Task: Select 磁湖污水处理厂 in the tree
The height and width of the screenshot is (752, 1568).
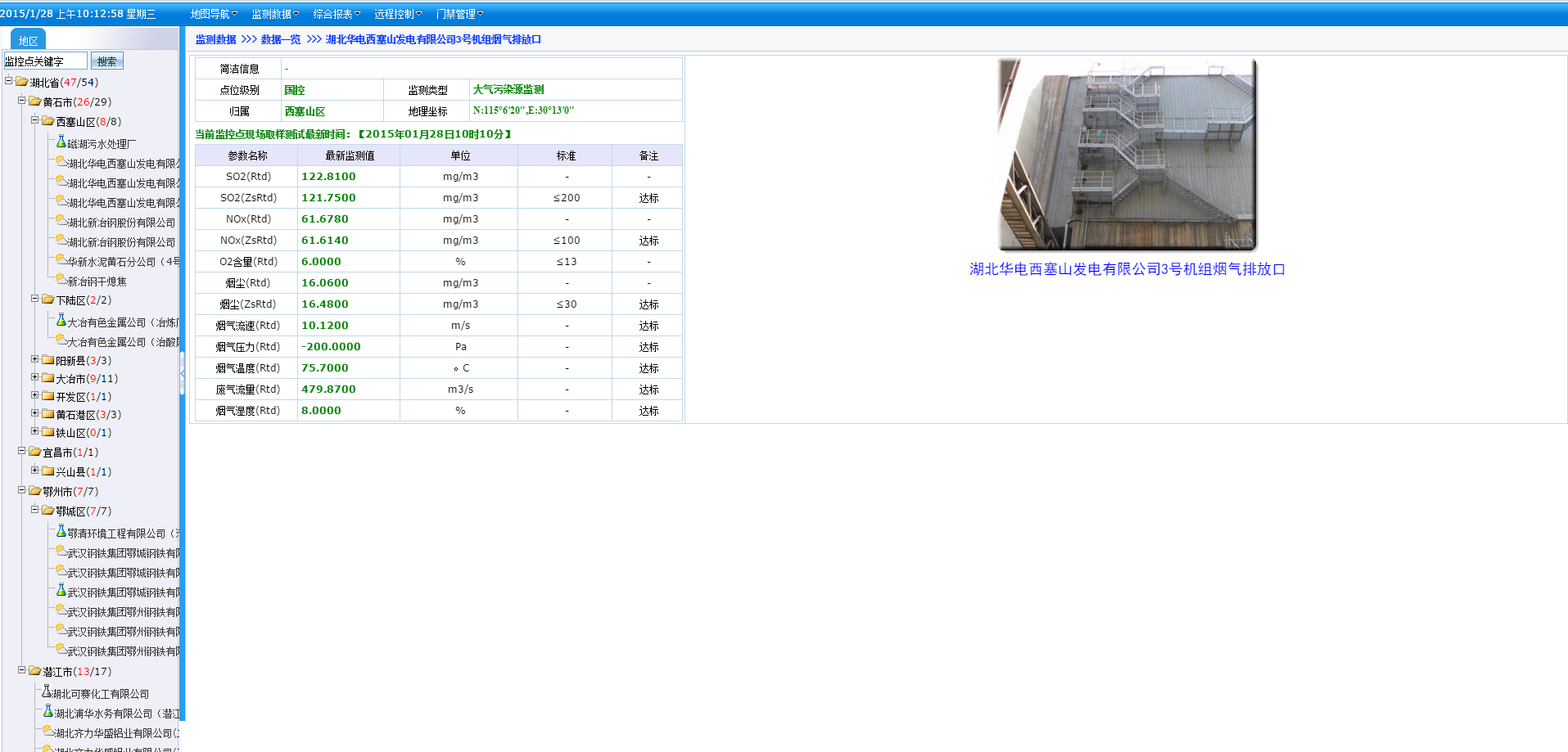Action: coord(102,144)
